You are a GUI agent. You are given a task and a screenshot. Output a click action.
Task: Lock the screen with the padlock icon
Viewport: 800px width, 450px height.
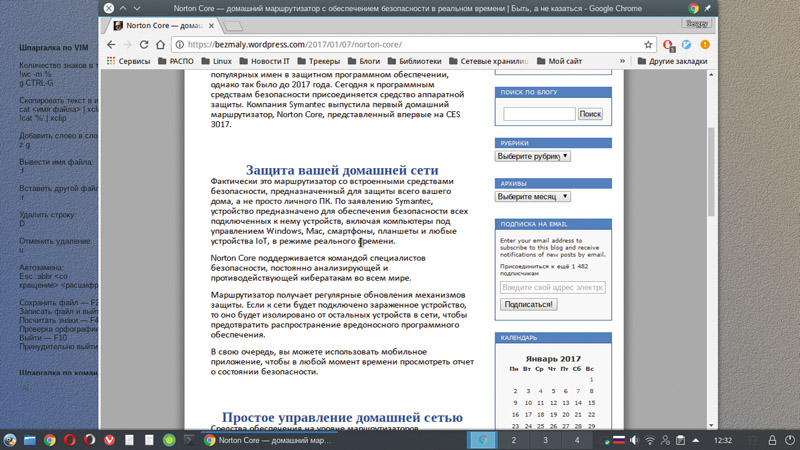click(x=772, y=440)
